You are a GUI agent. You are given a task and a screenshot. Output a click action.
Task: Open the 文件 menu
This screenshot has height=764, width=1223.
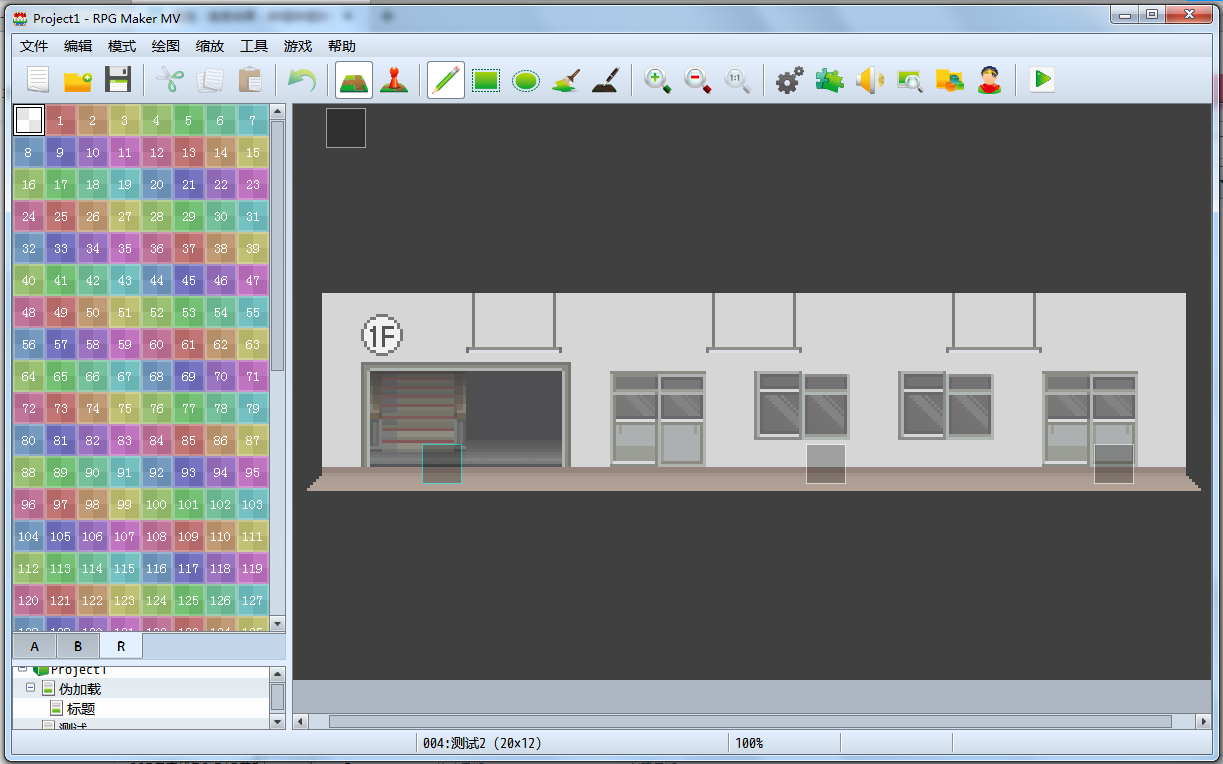click(34, 46)
